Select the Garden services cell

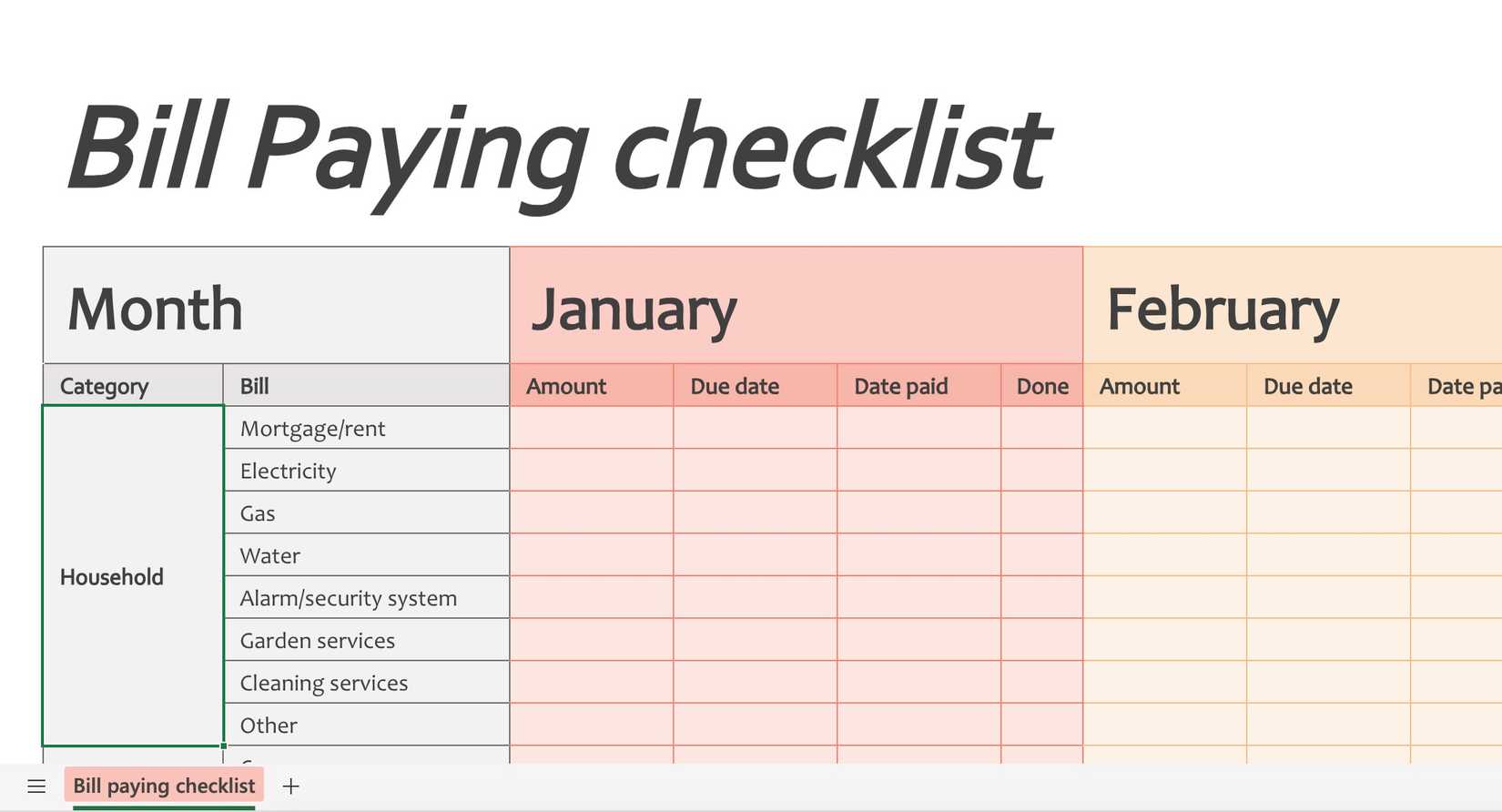(x=317, y=640)
